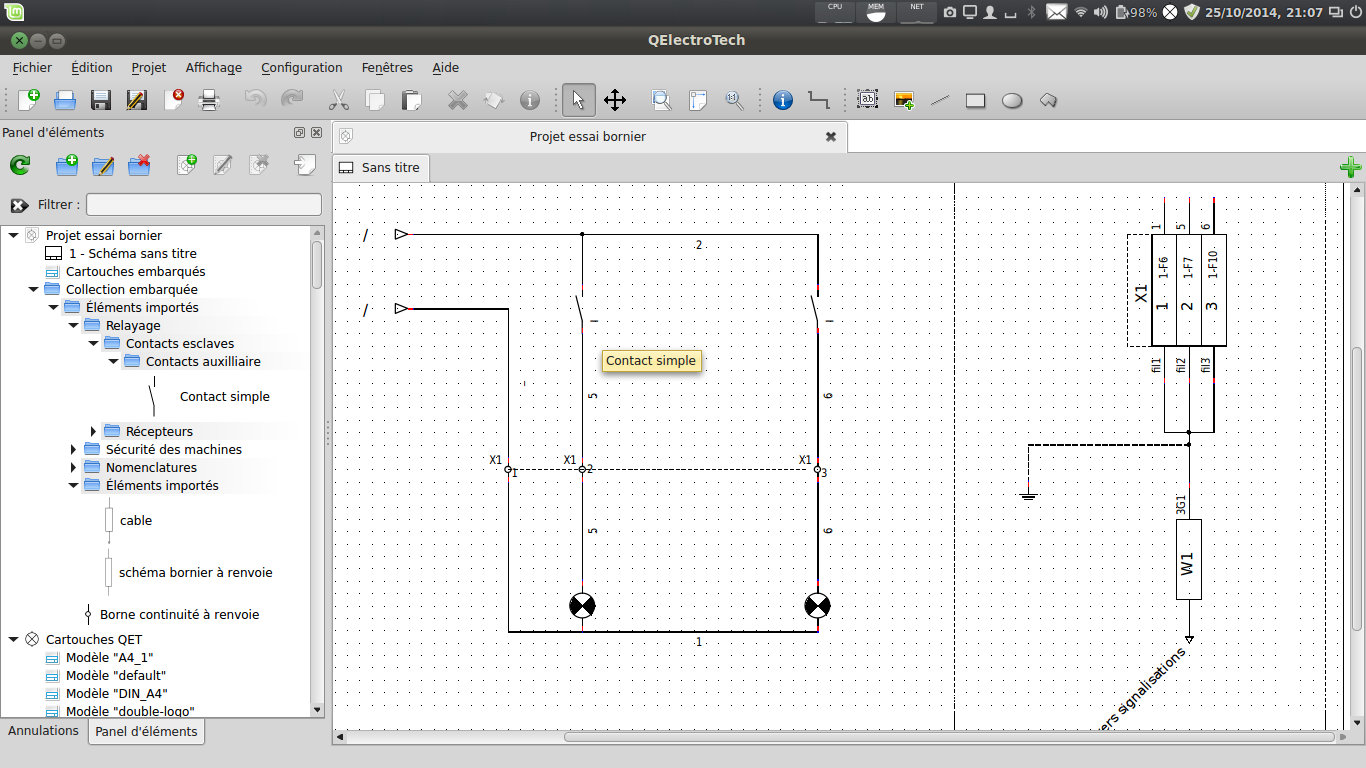Click the add text field tool
Screen dimensions: 1366x768
coord(867,100)
